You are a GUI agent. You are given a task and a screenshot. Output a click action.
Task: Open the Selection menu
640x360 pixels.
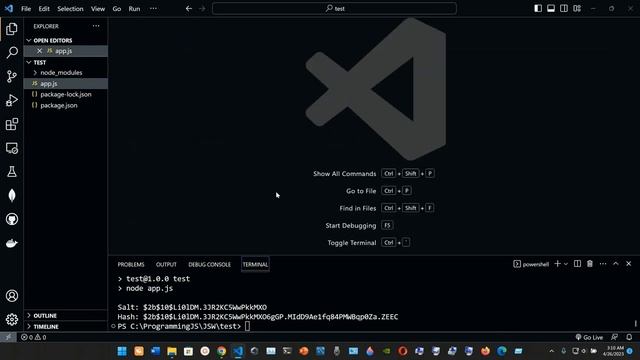(x=70, y=9)
